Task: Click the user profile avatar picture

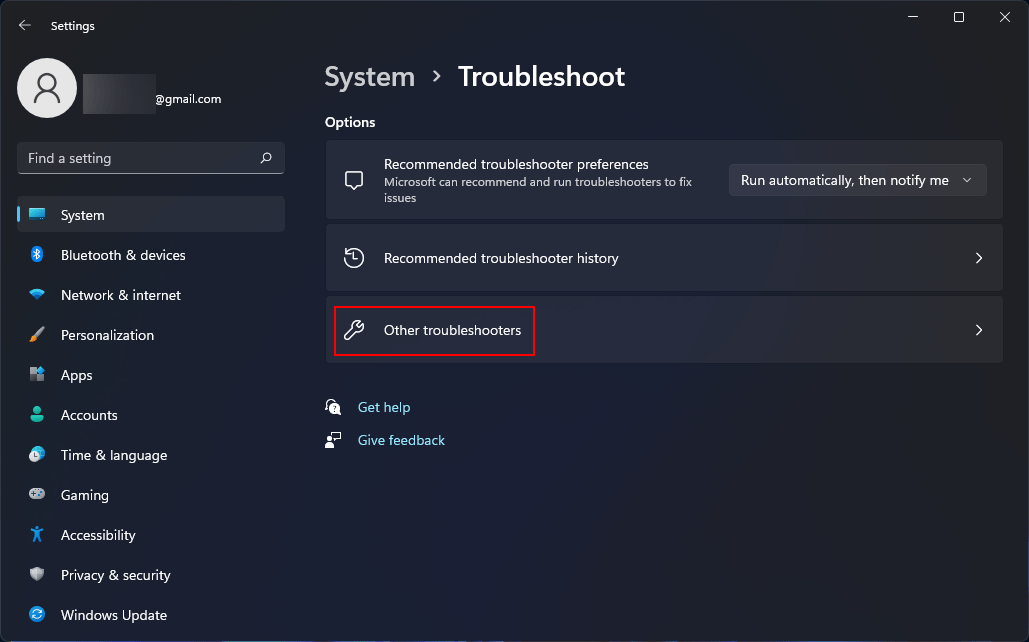Action: tap(47, 88)
